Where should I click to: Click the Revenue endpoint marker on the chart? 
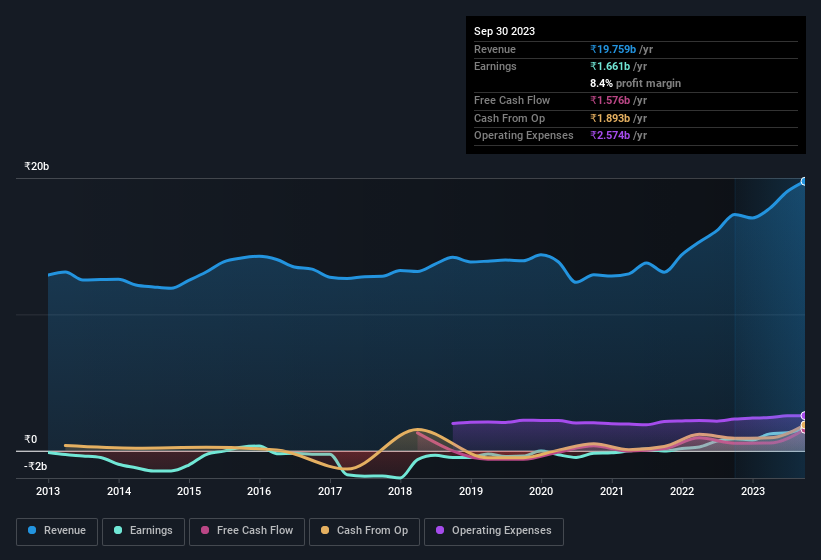[804, 182]
